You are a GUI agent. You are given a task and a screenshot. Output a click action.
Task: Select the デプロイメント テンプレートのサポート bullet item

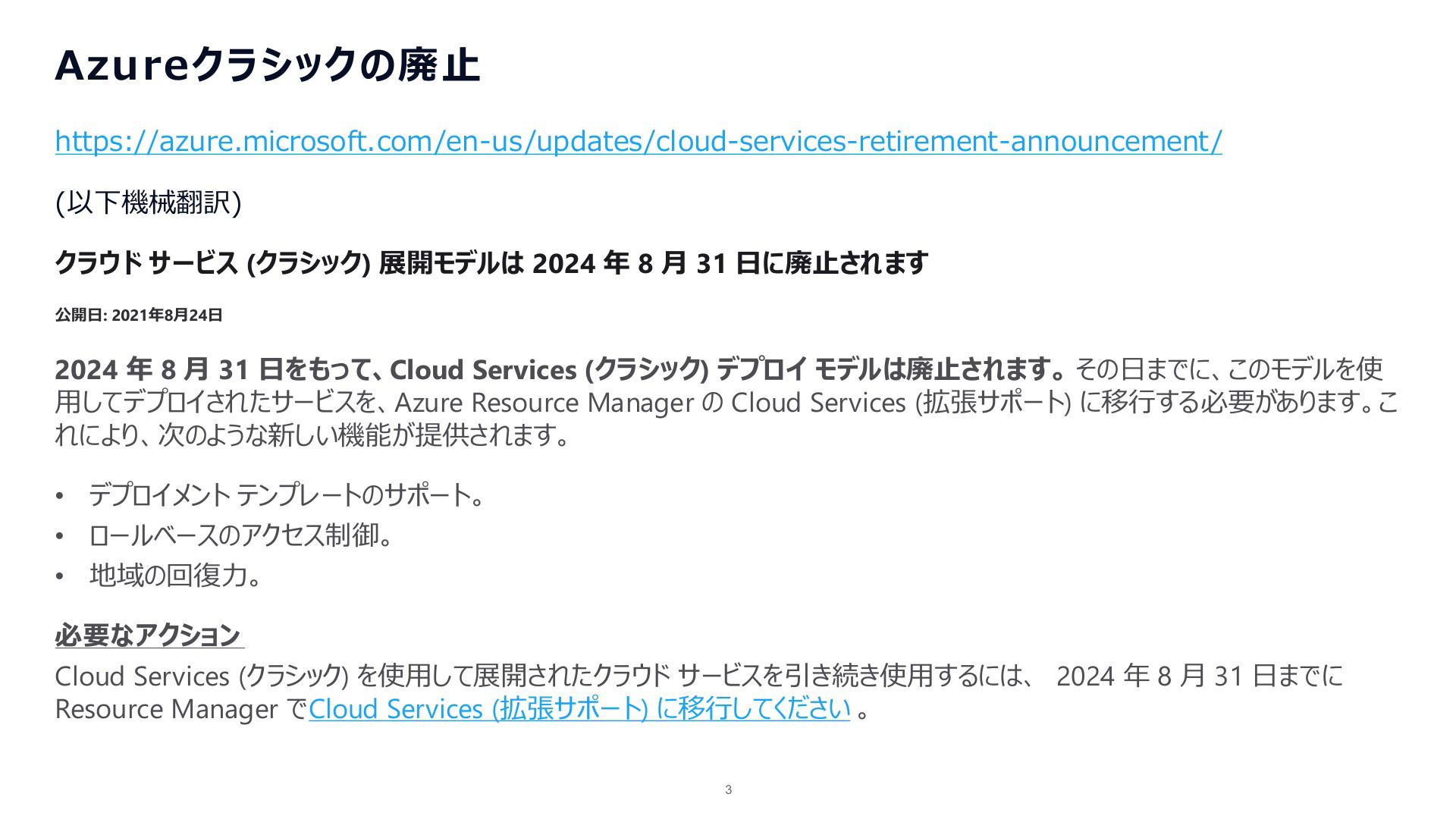click(x=287, y=496)
